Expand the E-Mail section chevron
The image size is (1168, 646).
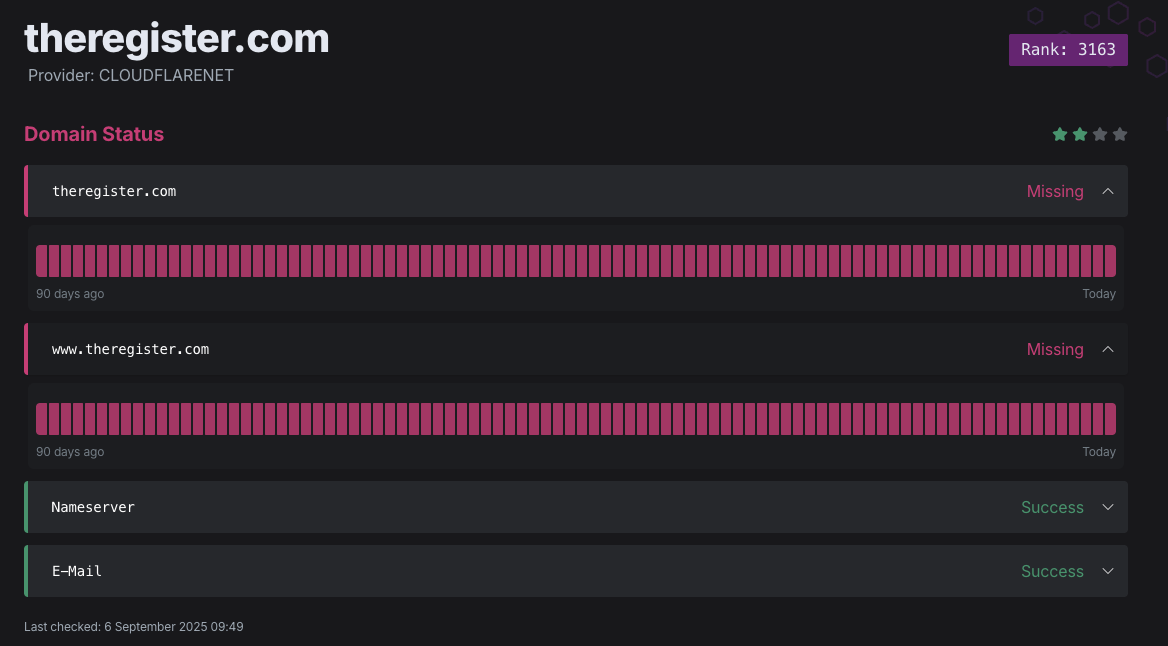[1107, 571]
